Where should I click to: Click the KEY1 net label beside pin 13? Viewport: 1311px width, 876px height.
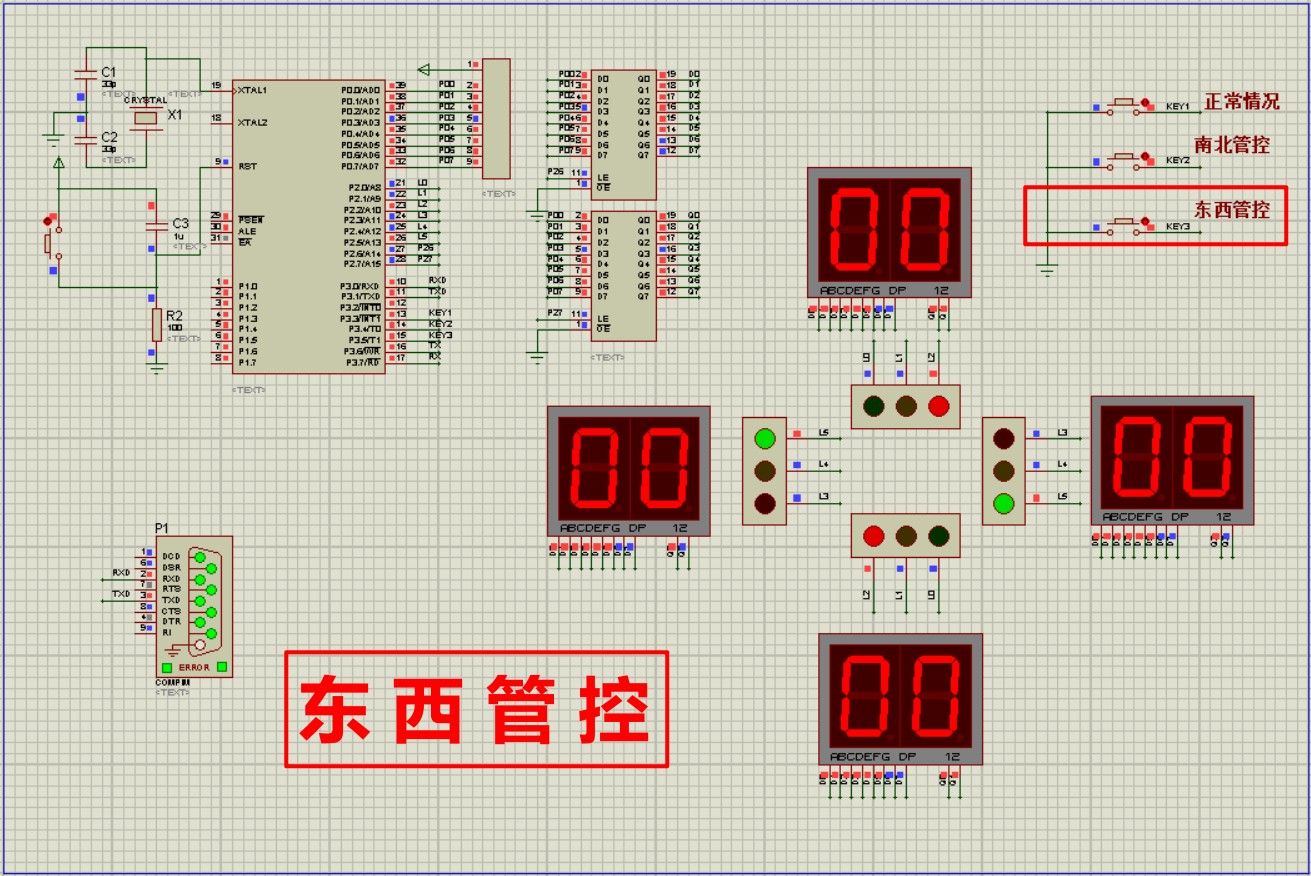(x=440, y=313)
